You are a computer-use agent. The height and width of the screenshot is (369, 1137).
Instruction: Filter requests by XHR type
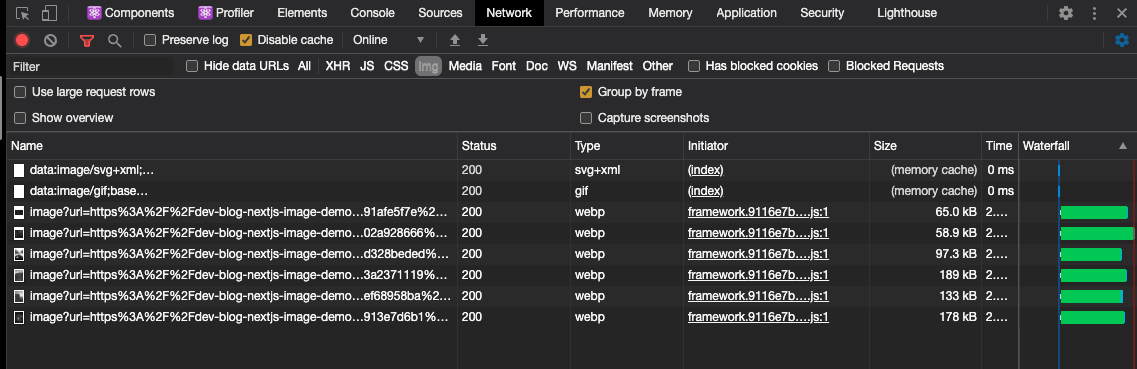pos(338,66)
